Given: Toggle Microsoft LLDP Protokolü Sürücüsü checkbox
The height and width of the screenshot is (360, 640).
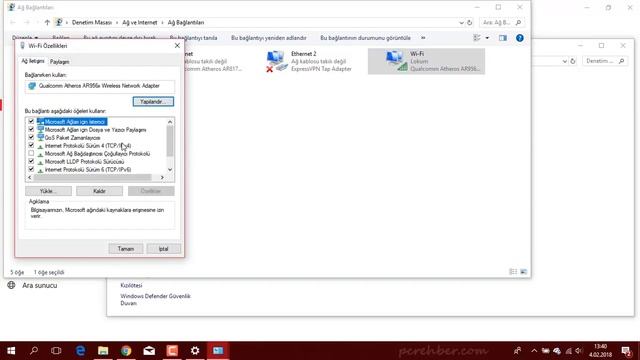Looking at the screenshot, I should pos(31,161).
